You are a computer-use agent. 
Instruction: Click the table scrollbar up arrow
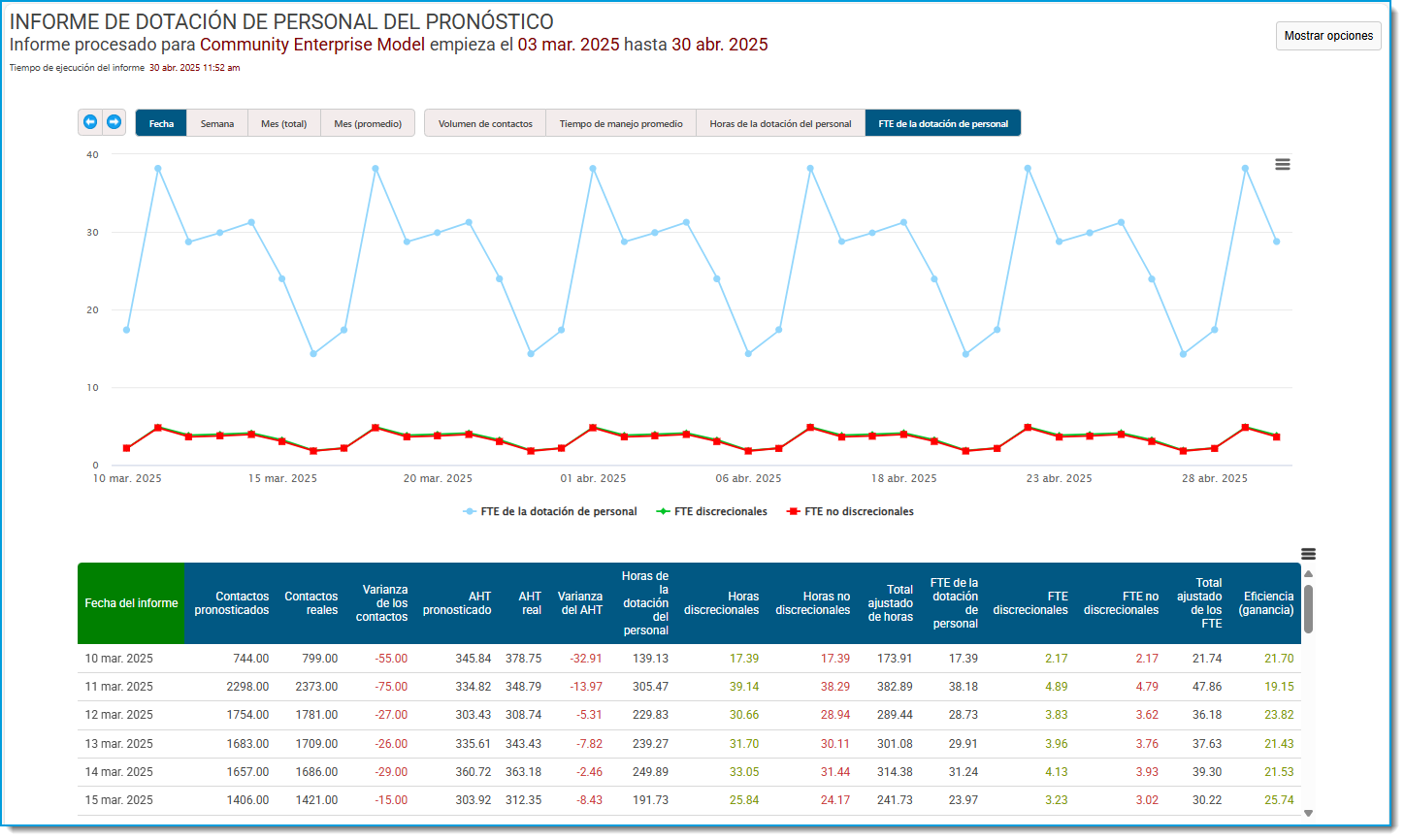point(1308,574)
